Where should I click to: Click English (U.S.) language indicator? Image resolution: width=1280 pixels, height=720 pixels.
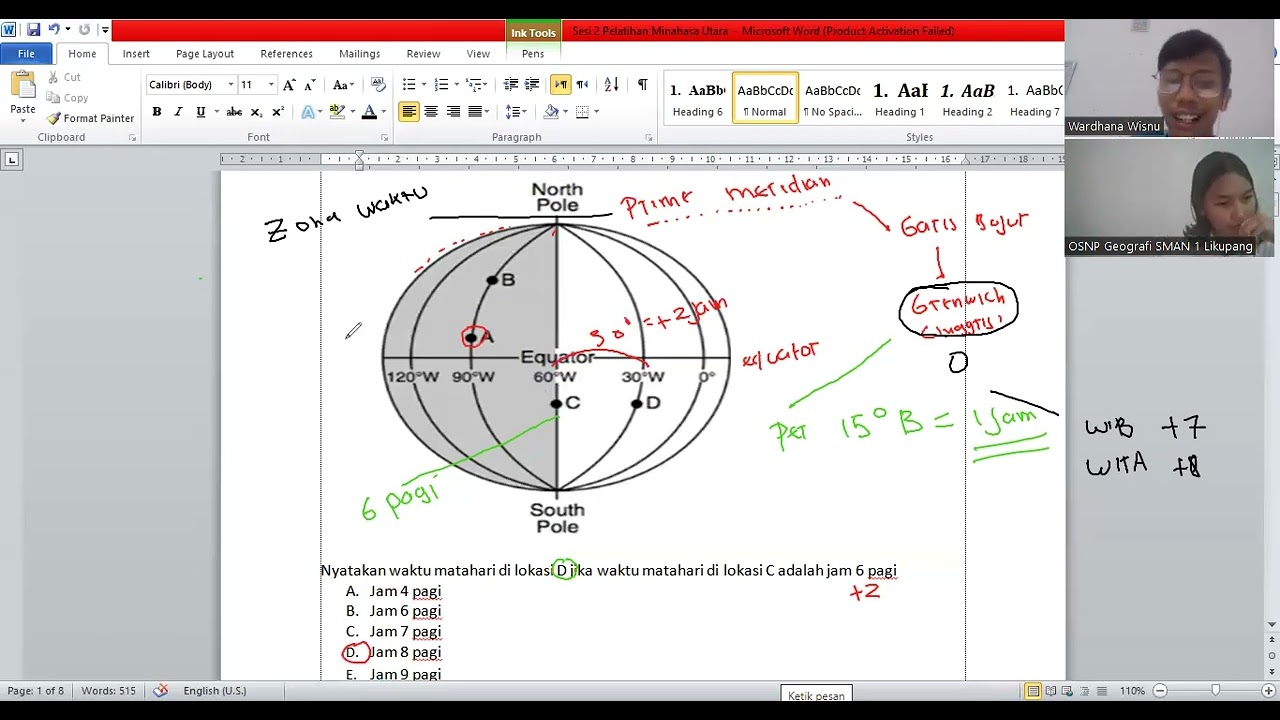tap(214, 691)
